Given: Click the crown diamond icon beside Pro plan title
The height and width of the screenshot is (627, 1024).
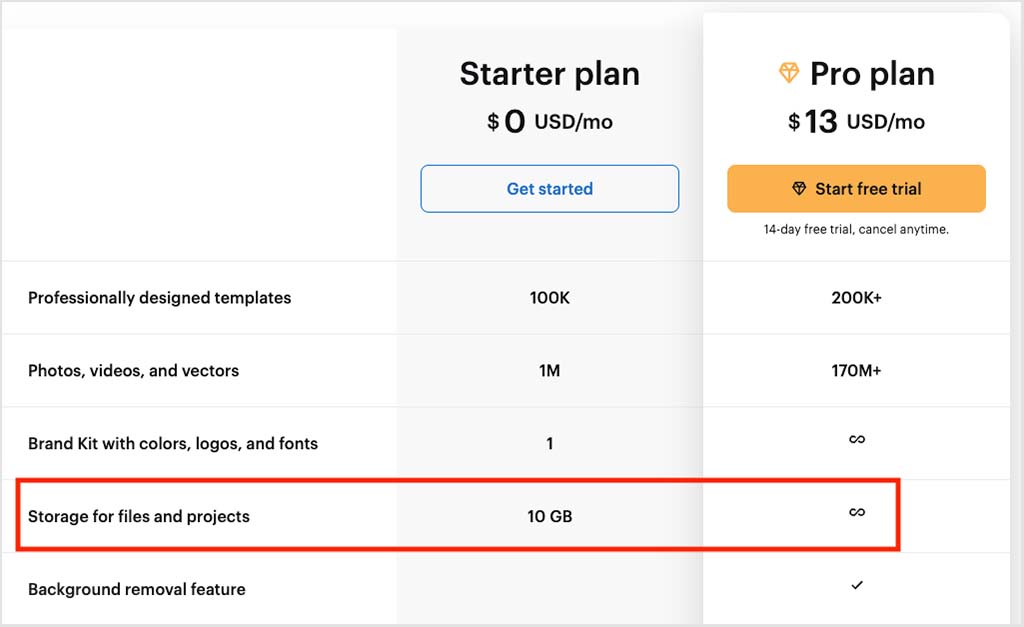Looking at the screenshot, I should click(791, 73).
